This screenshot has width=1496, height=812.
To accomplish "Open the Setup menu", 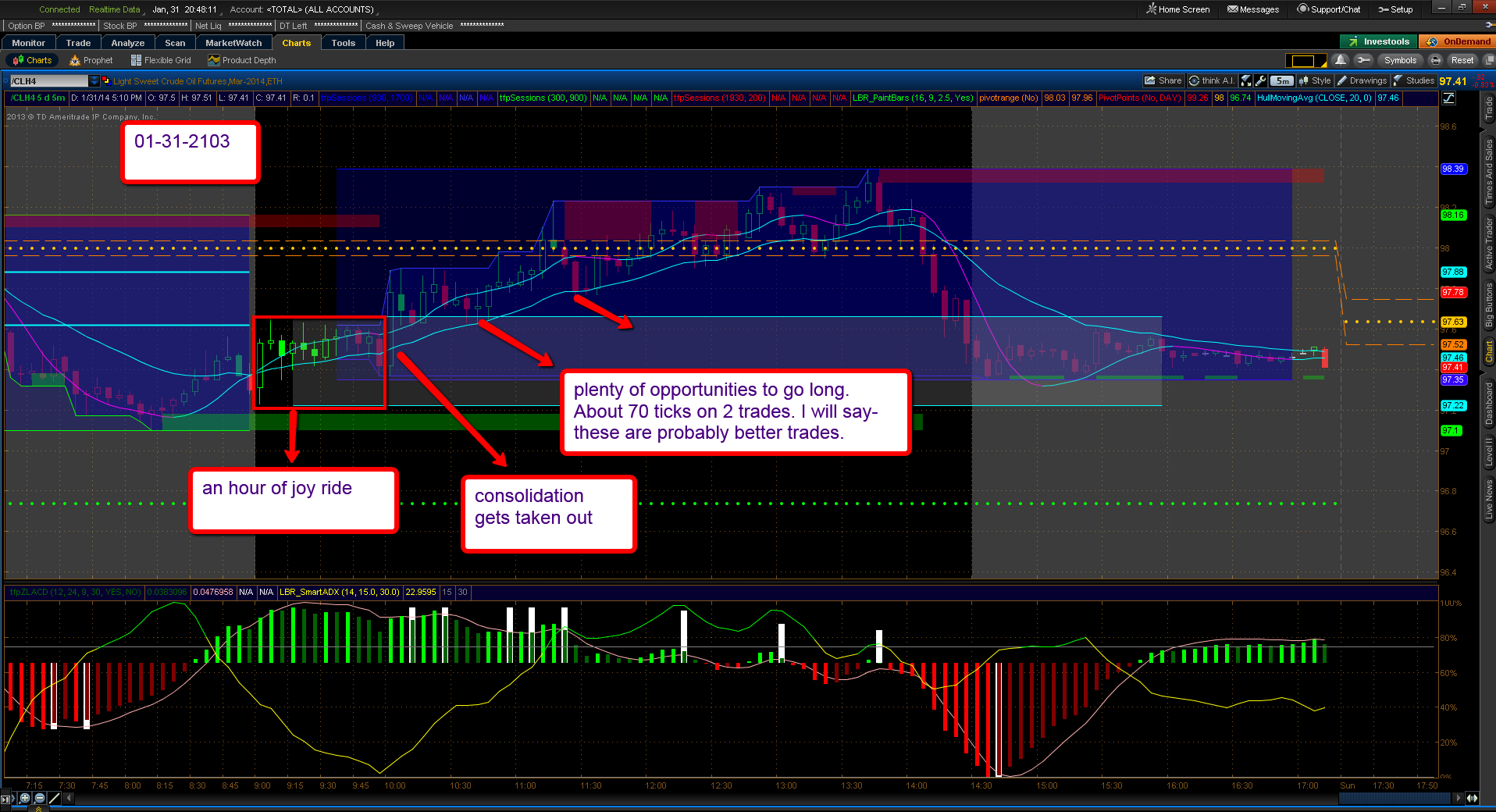I will (1395, 9).
